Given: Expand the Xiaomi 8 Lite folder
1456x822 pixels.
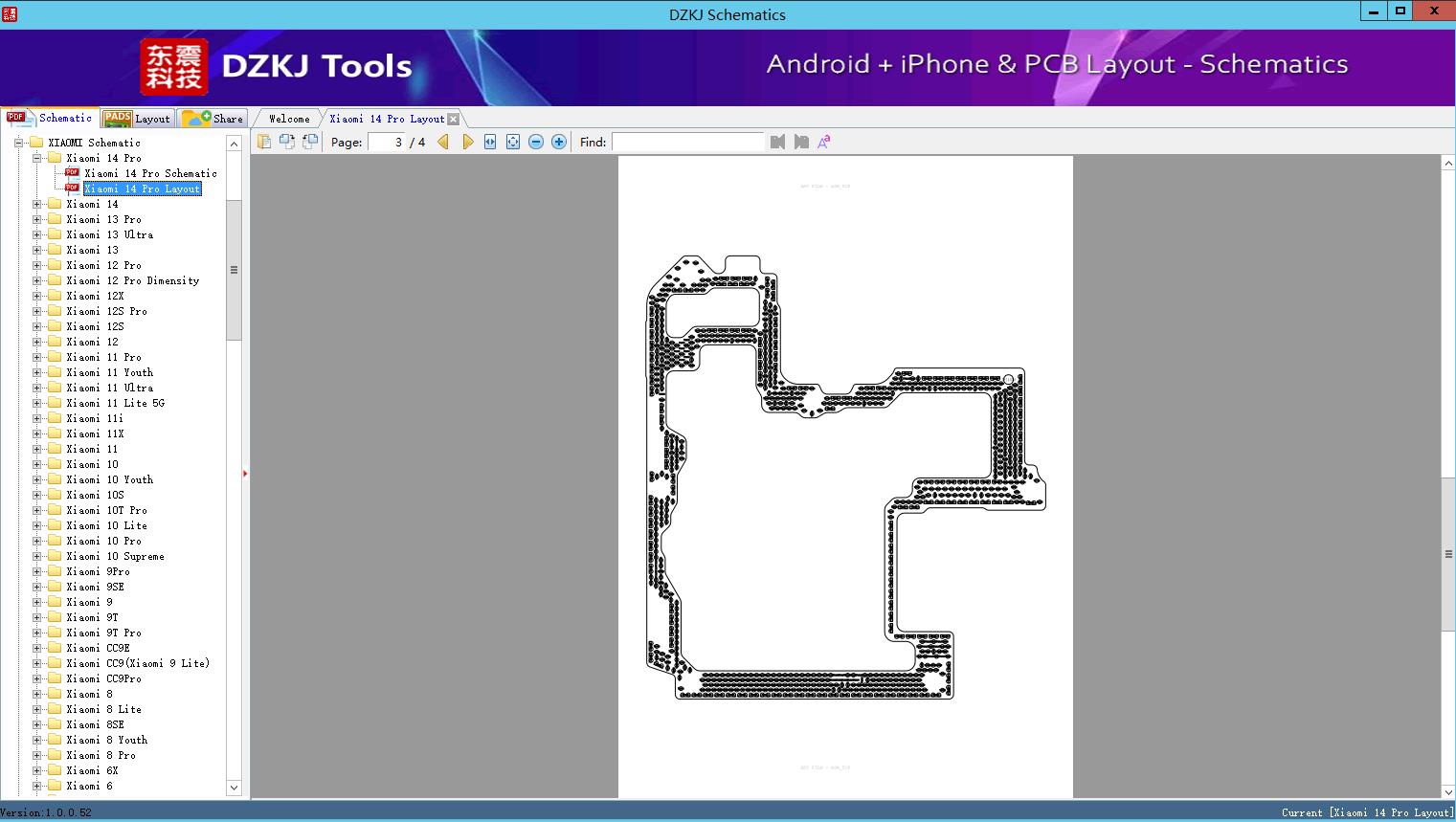Looking at the screenshot, I should point(36,709).
